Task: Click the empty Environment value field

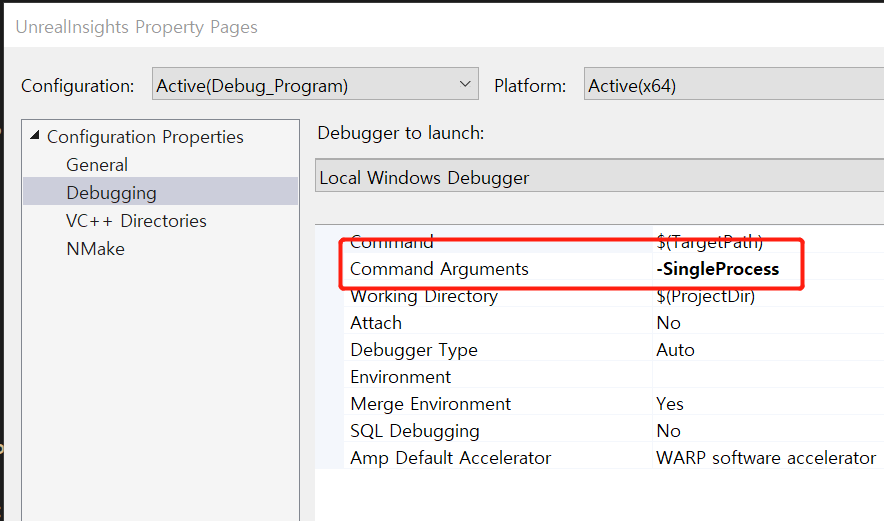Action: click(x=768, y=377)
